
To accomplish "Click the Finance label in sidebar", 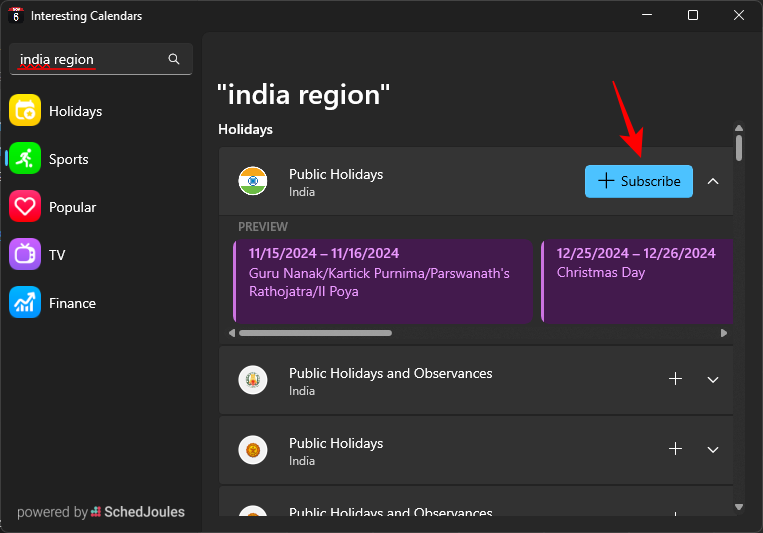I will pos(72,303).
